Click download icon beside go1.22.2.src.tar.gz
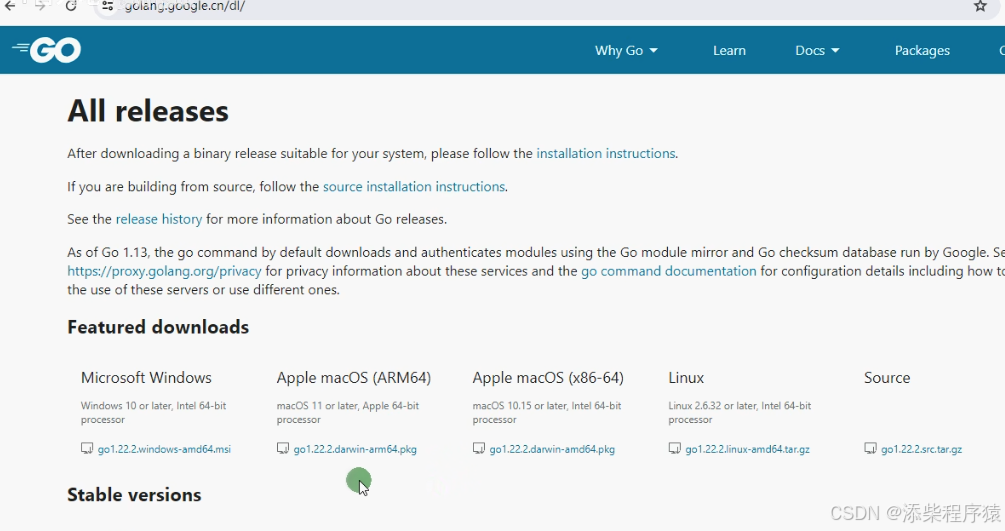 tap(870, 448)
